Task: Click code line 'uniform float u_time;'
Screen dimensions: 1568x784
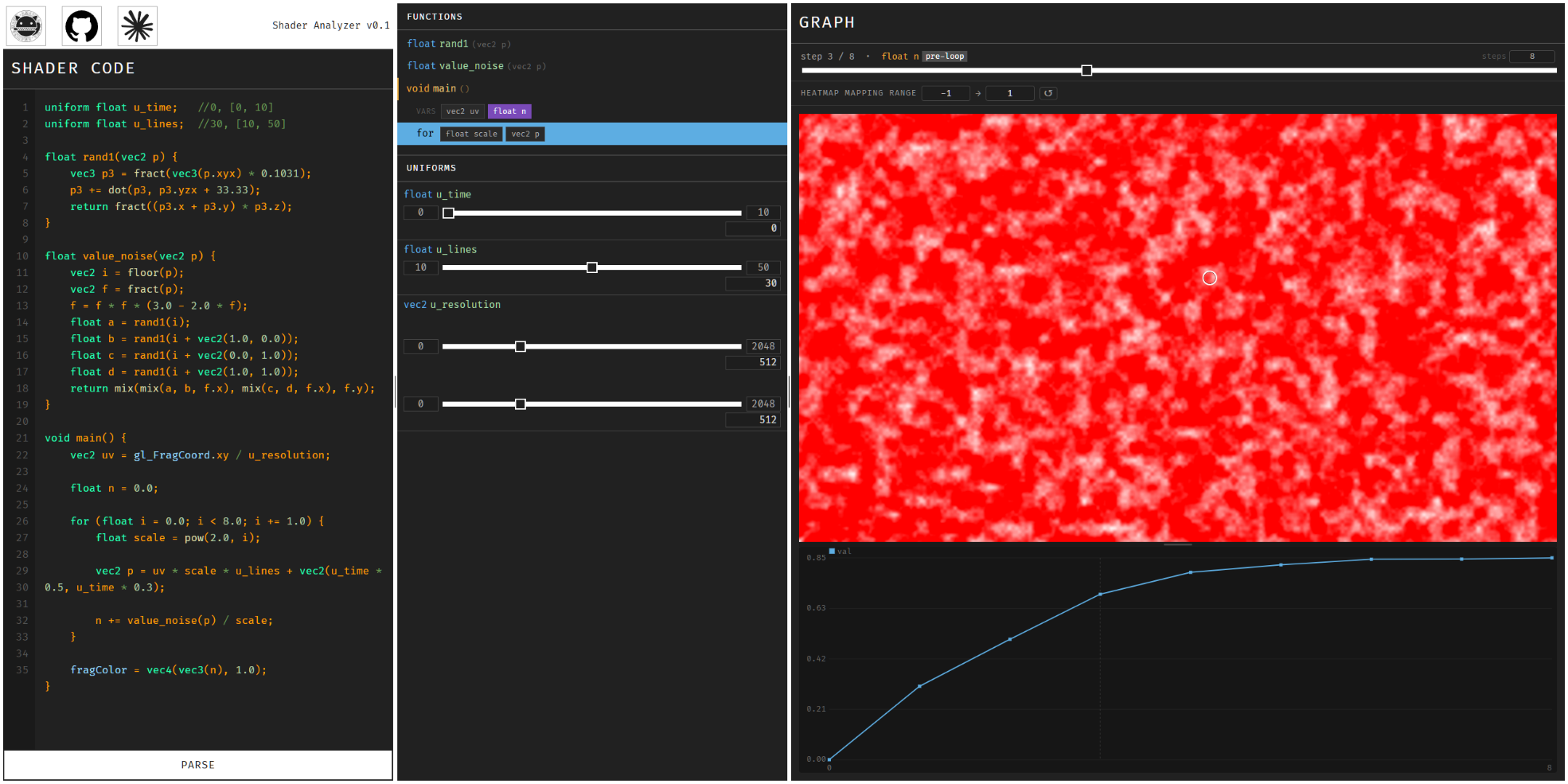Action: [x=111, y=107]
